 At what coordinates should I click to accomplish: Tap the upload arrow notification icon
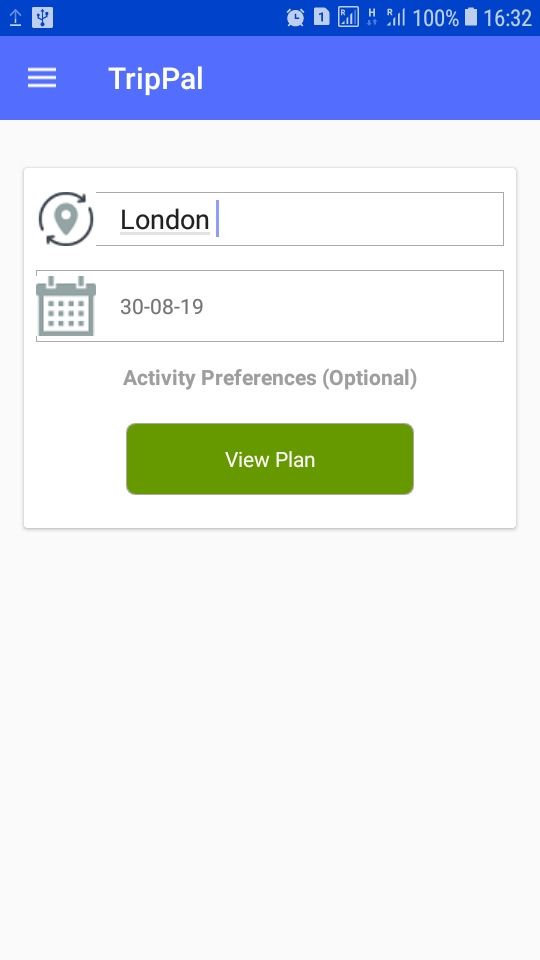pyautogui.click(x=15, y=17)
